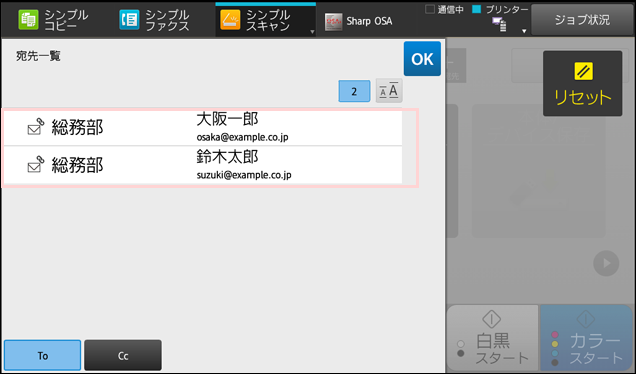Toggle the text size icon
This screenshot has width=636, height=374.
pos(389,90)
